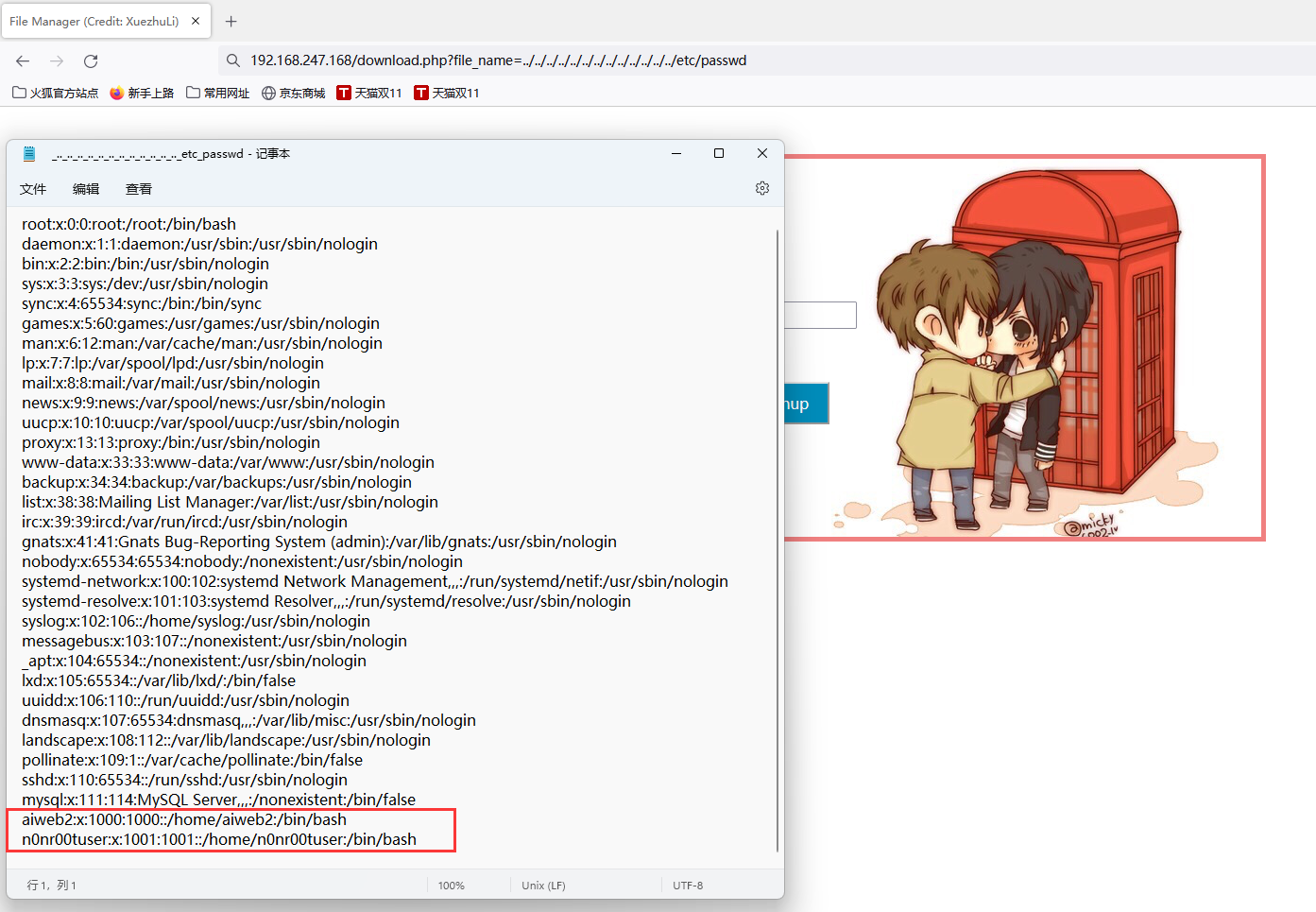Select the File Manager (Credit: XuezhuLi) tab
This screenshot has height=912, width=1316.
[x=104, y=21]
